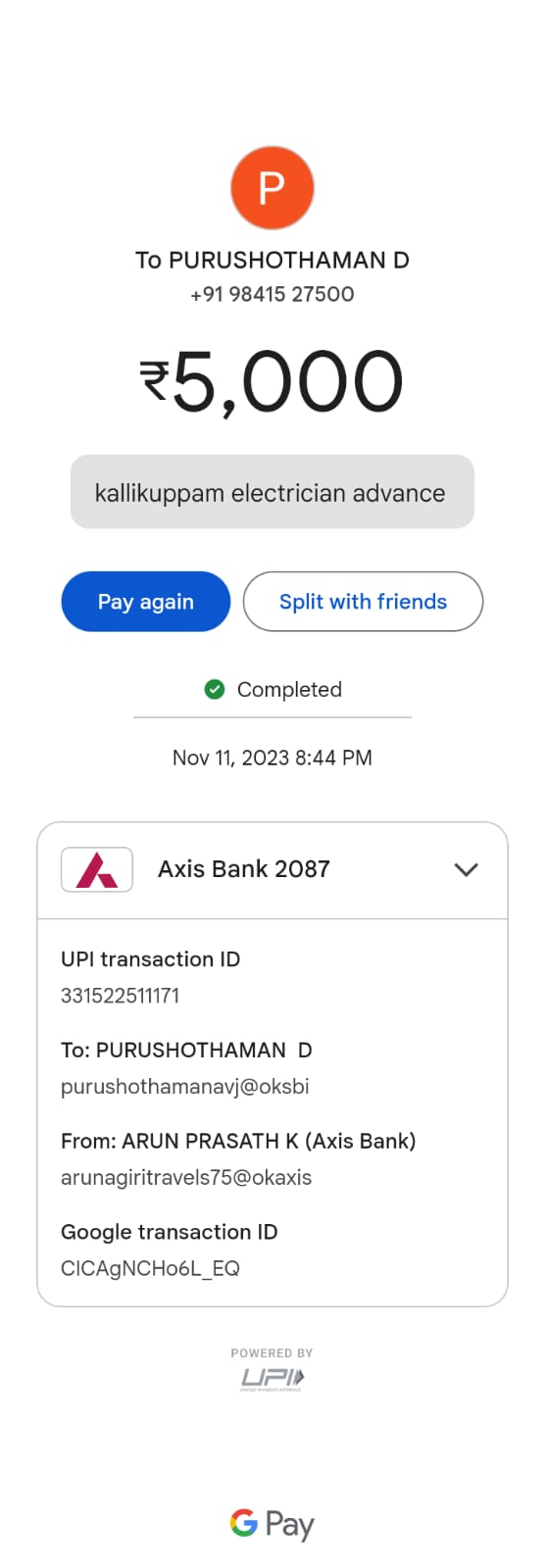
Task: Click the Completed status text
Action: tap(289, 689)
